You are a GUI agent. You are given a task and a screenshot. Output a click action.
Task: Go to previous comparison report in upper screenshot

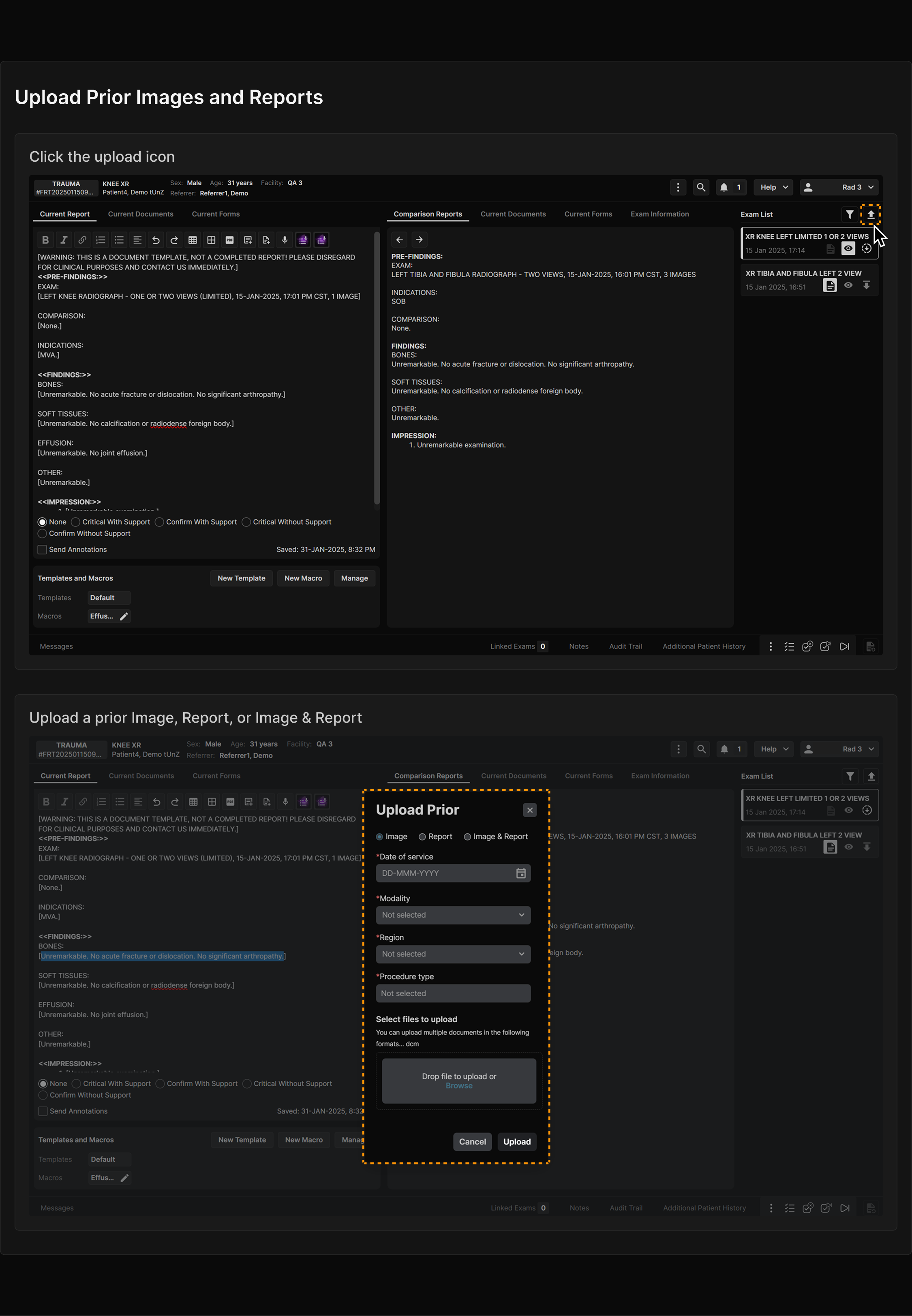point(400,240)
